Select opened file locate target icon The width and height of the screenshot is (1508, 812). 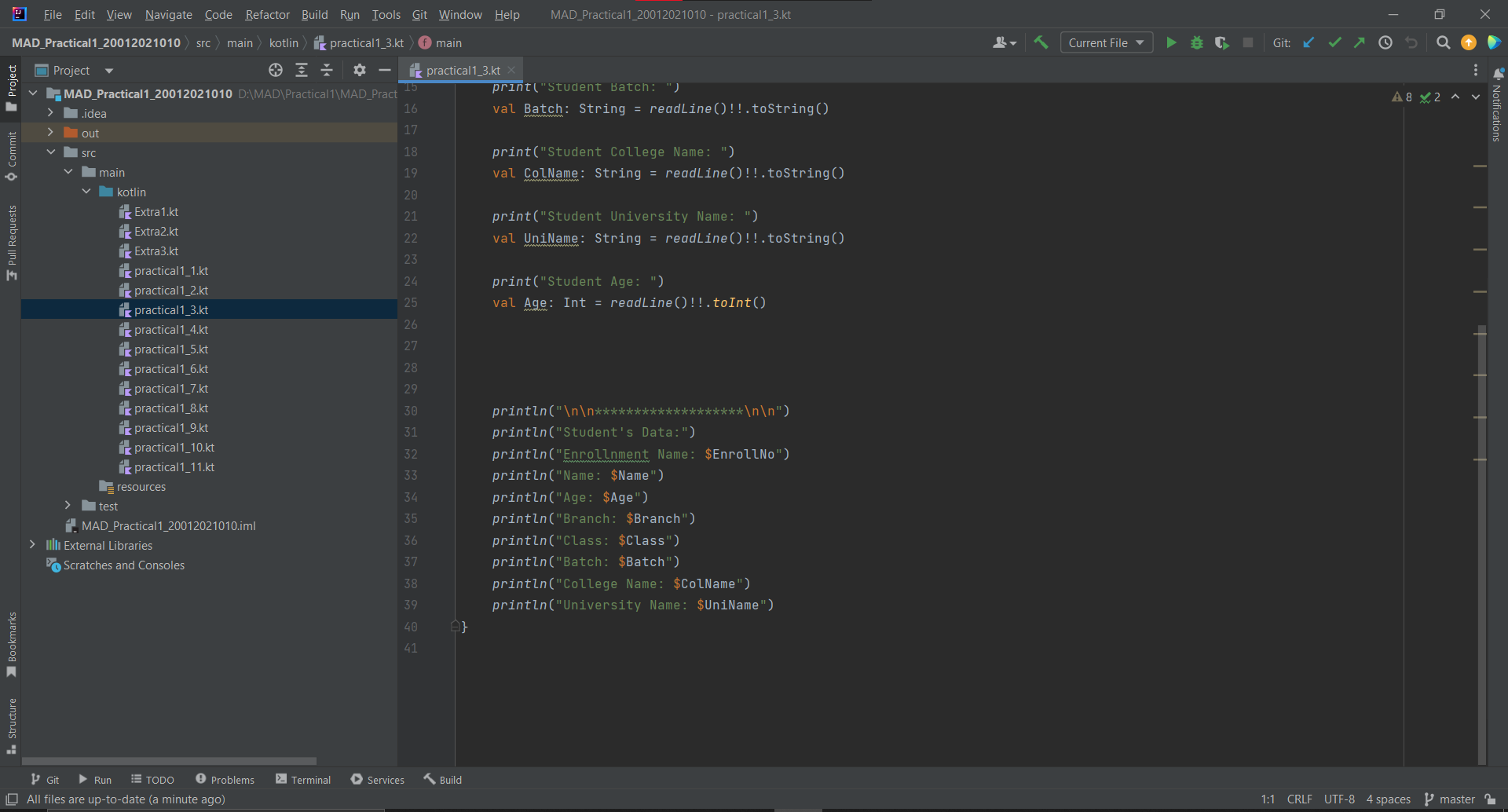276,71
